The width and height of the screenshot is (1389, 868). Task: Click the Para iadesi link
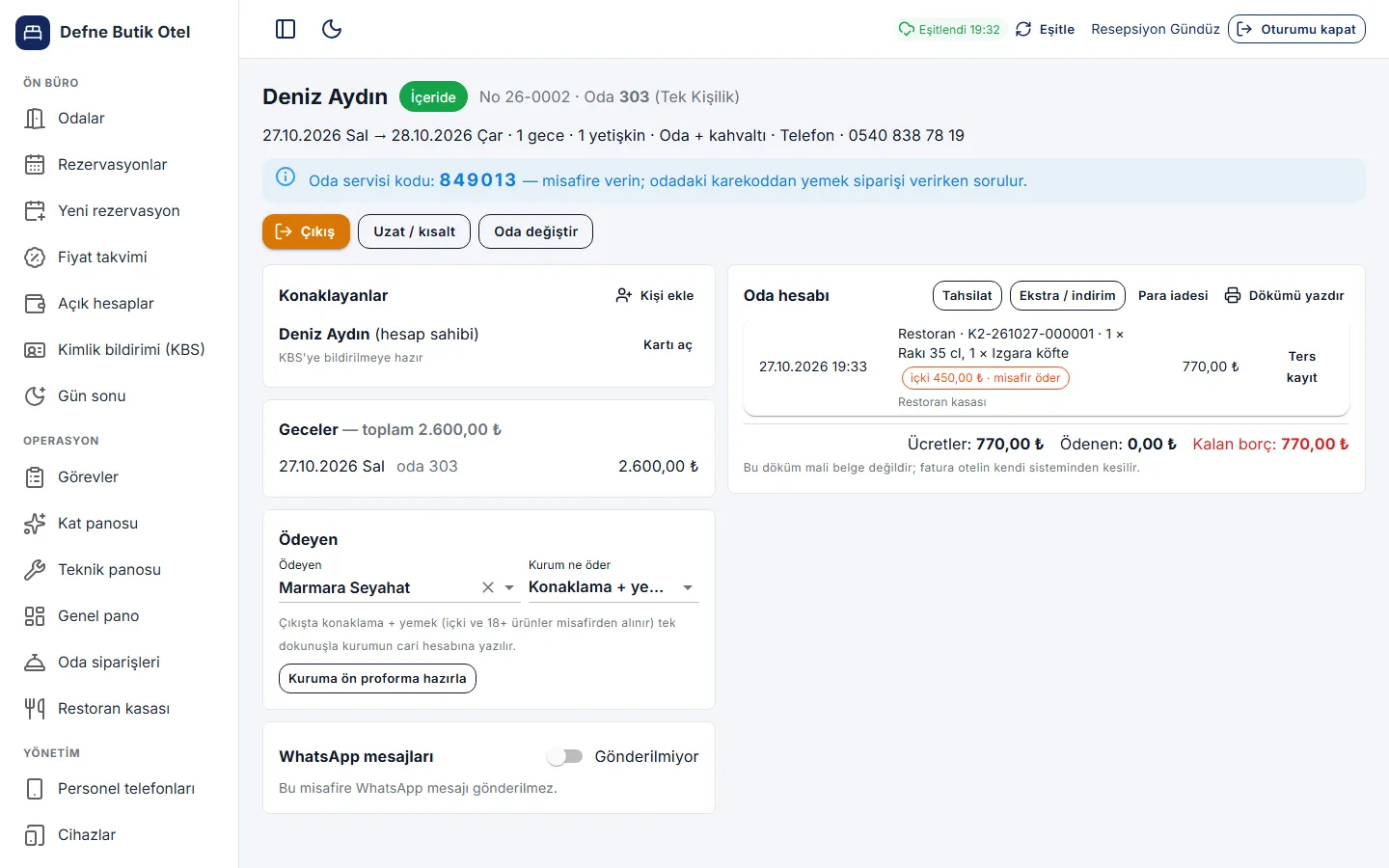[1173, 295]
